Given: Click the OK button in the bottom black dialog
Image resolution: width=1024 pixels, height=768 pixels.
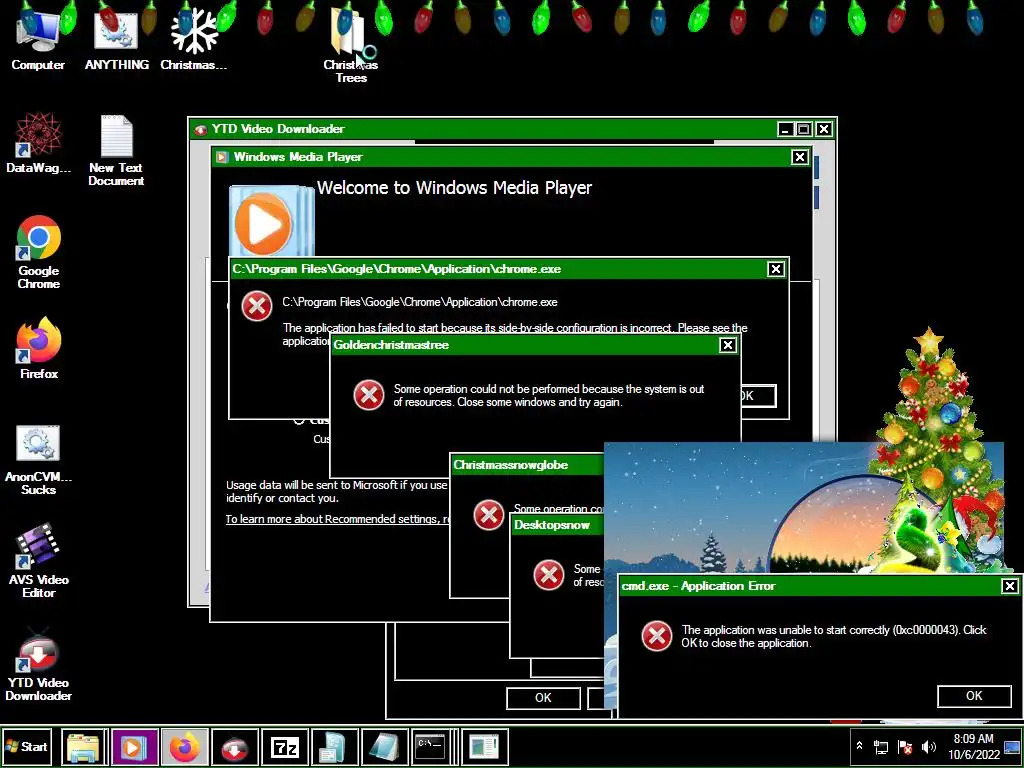Looking at the screenshot, I should click(543, 697).
